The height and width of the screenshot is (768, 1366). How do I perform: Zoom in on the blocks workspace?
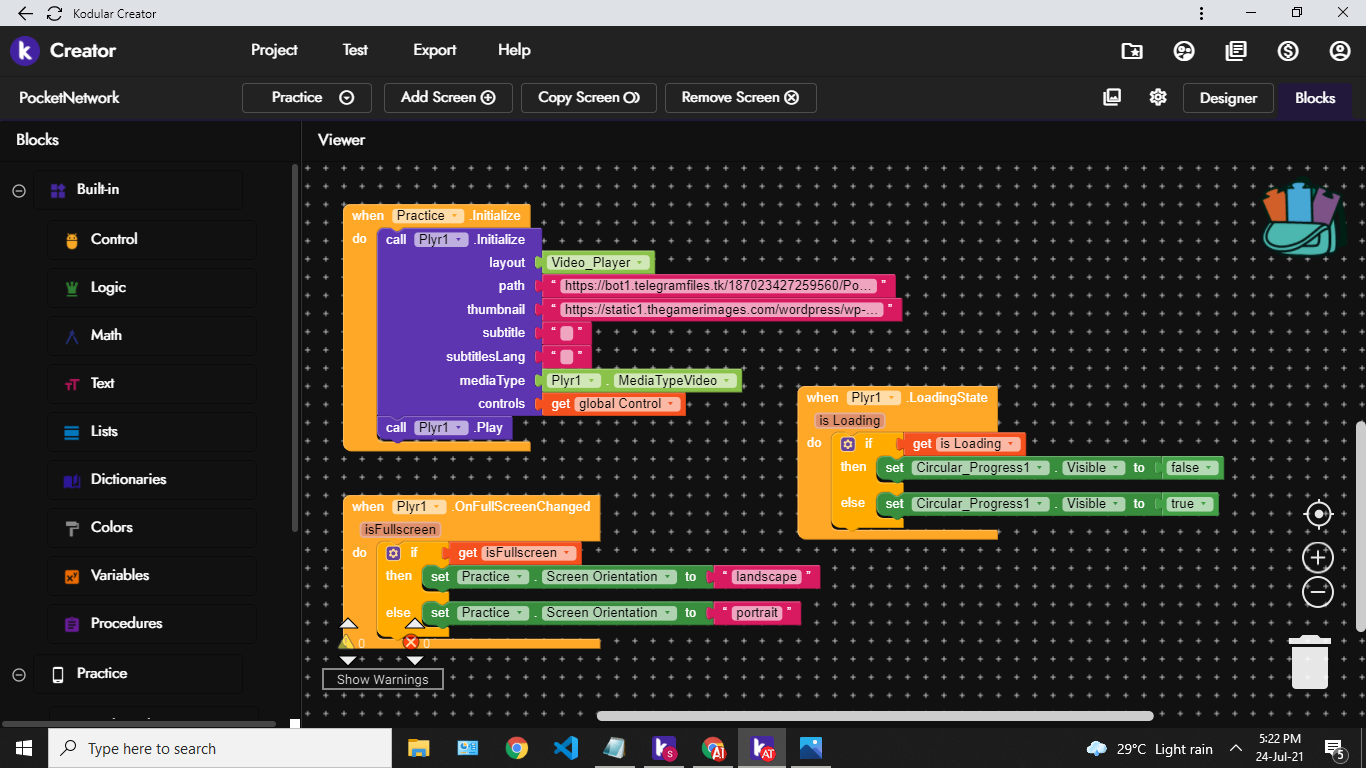tap(1318, 557)
